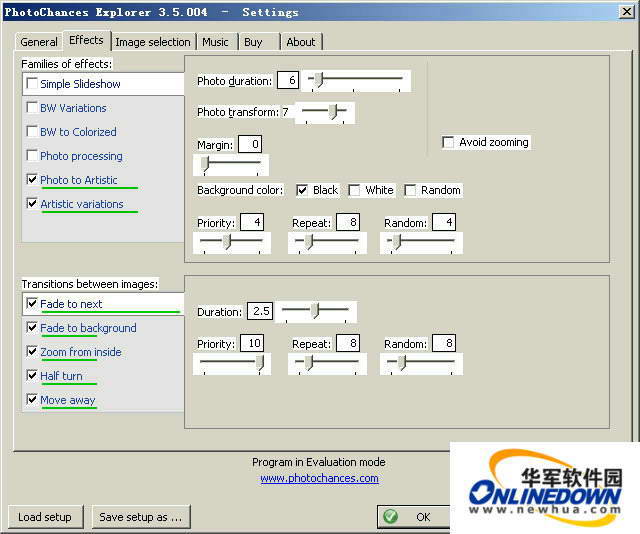Select the Photo to Artistic label
640x534 pixels.
pos(79,180)
